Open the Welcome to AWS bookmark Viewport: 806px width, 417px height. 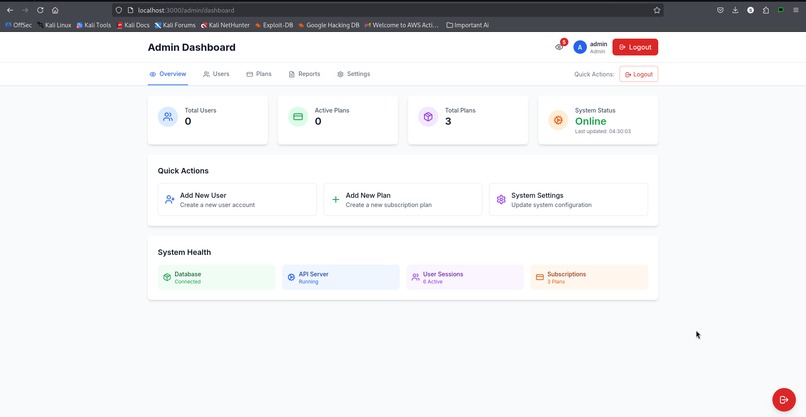401,25
